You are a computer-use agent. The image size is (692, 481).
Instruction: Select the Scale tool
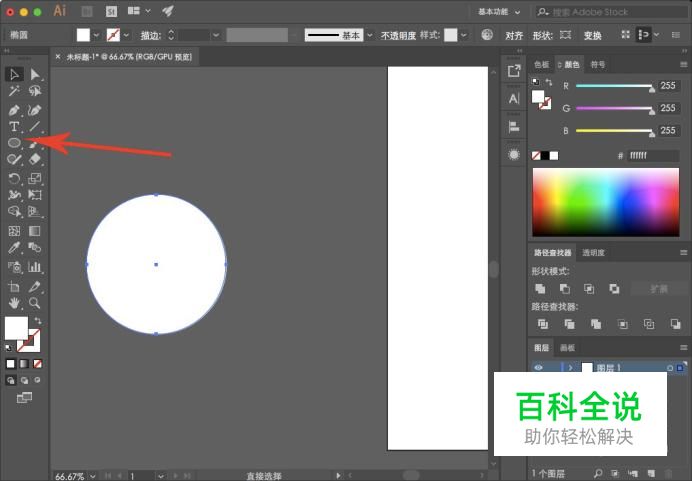[34, 178]
